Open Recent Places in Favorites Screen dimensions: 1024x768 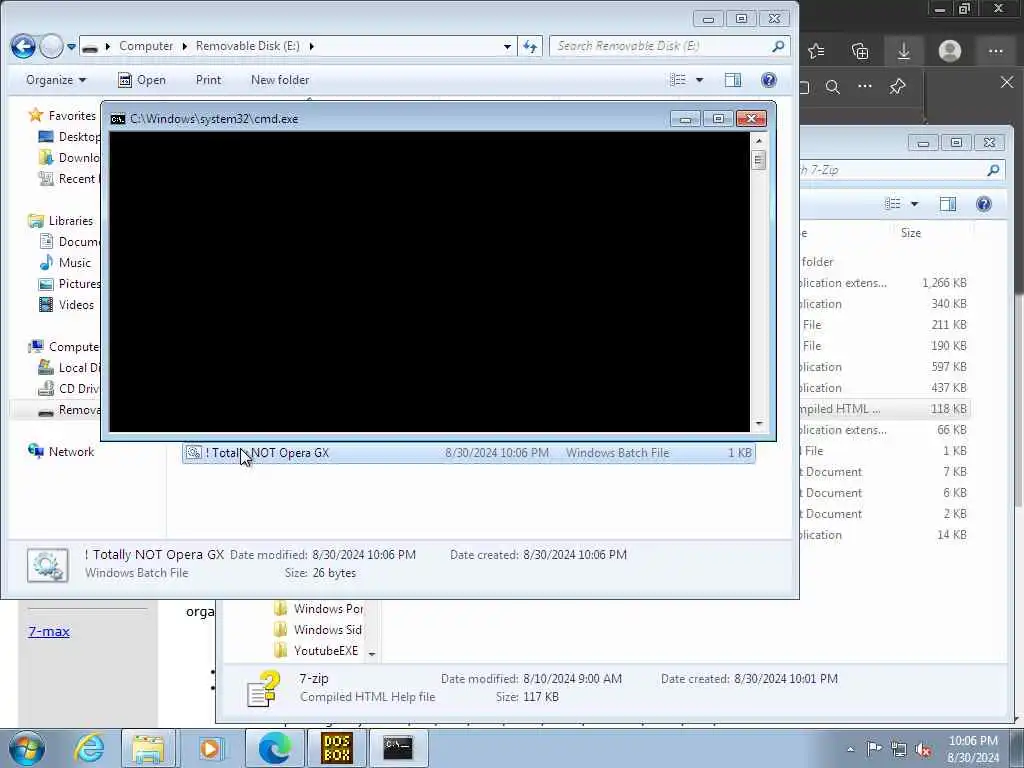point(67,178)
